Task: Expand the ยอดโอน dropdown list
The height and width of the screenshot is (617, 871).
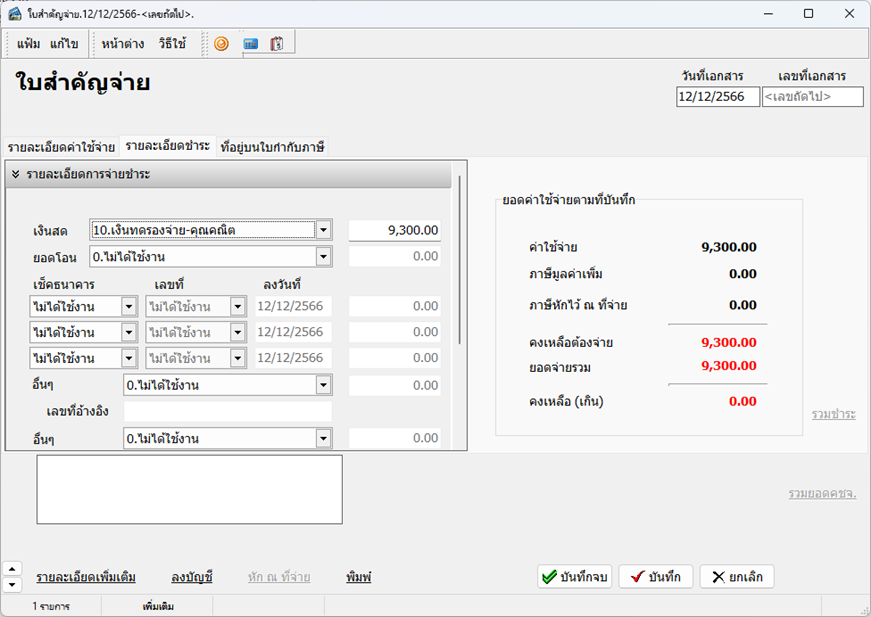Action: 323,257
